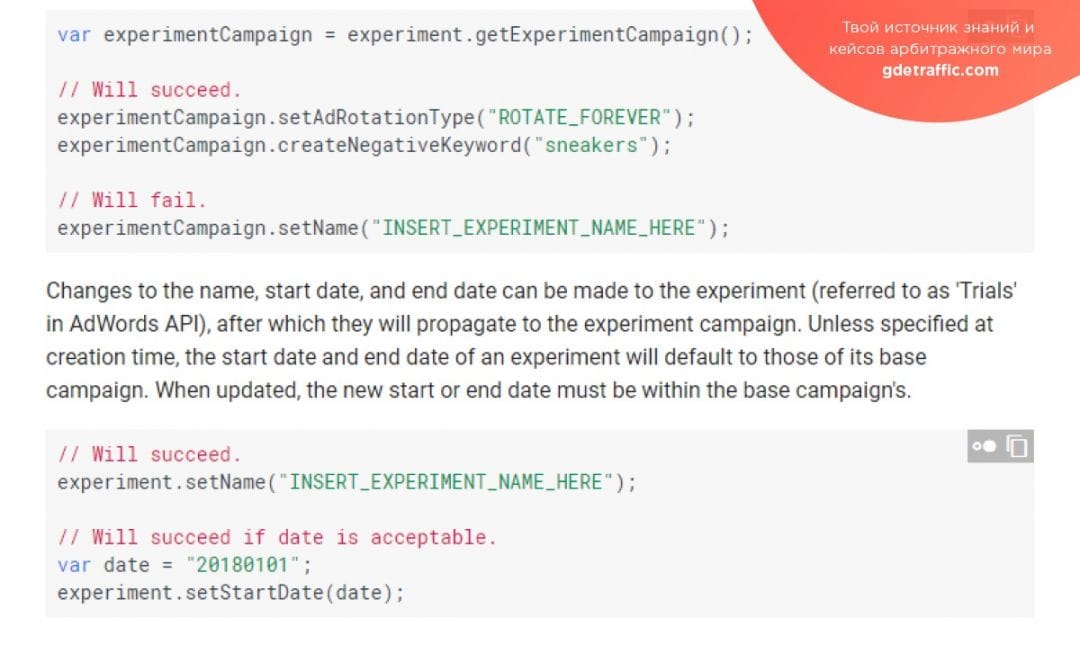This screenshot has height=645, width=1080.
Task: Click paragraph line beginning 'in AdWords API)'
Action: [519, 324]
